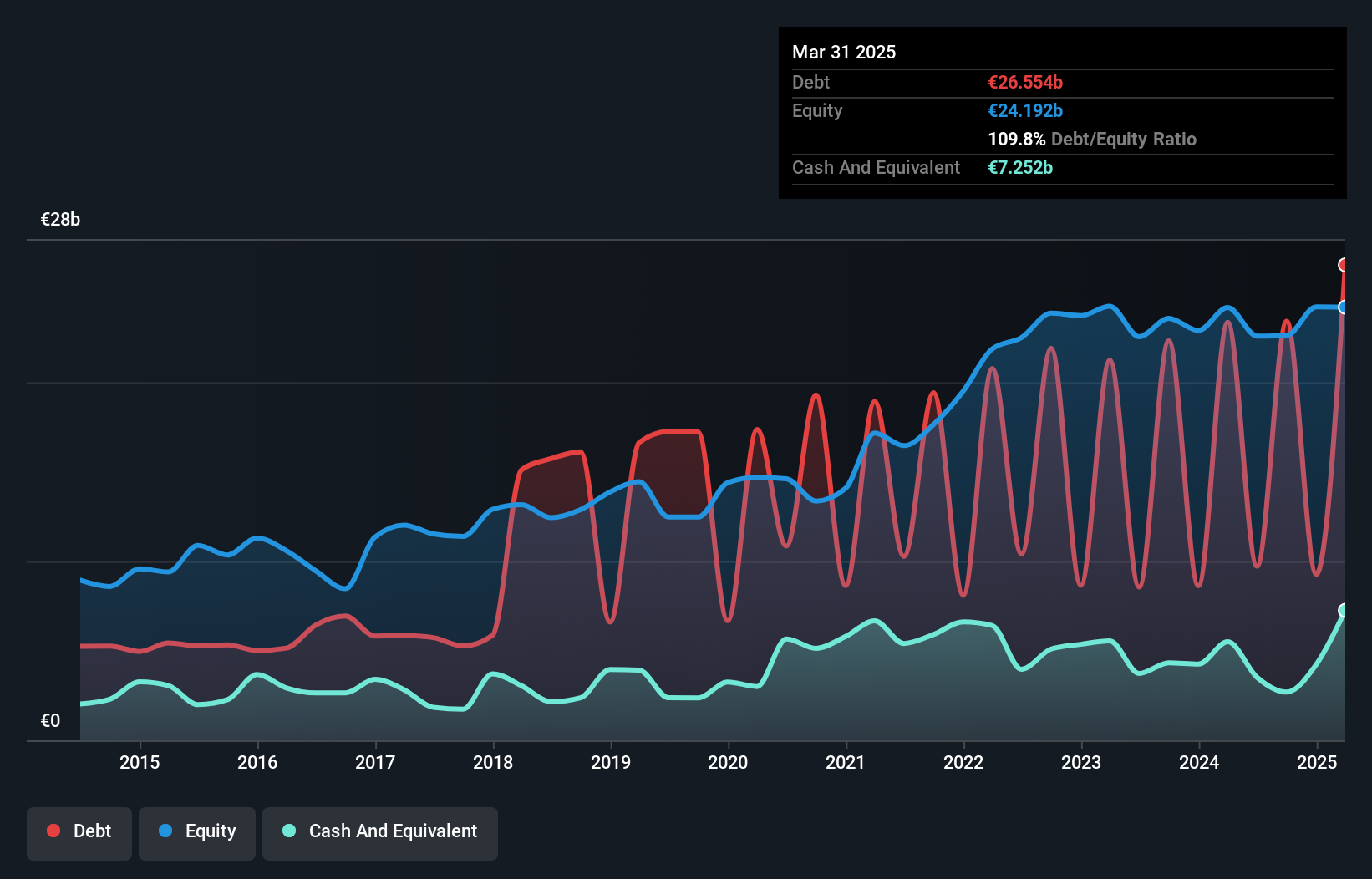Jump to 2020 on the time axis
This screenshot has width=1372, height=879.
click(728, 762)
